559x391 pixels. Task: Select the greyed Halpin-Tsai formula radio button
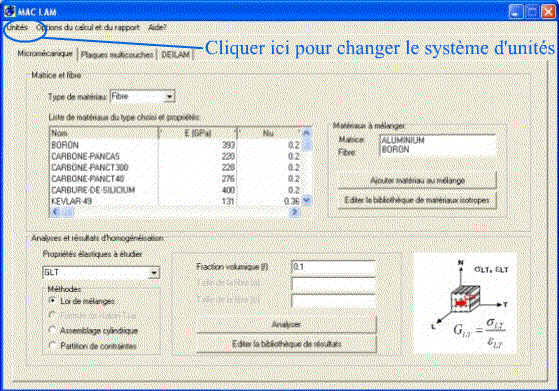[x=52, y=315]
